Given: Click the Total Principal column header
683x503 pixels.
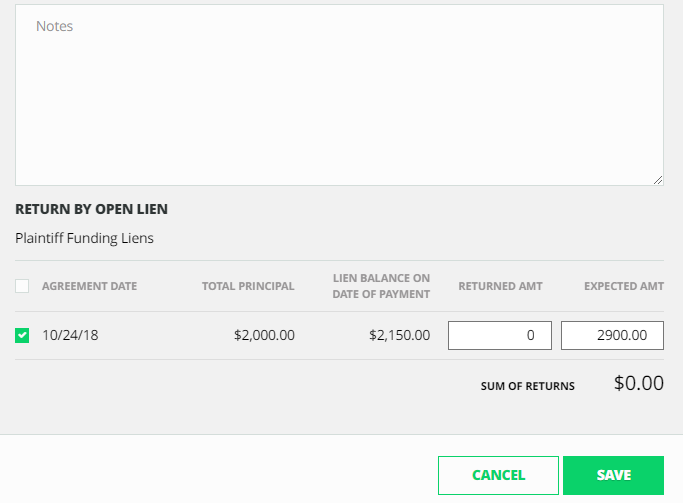Looking at the screenshot, I should [x=248, y=286].
